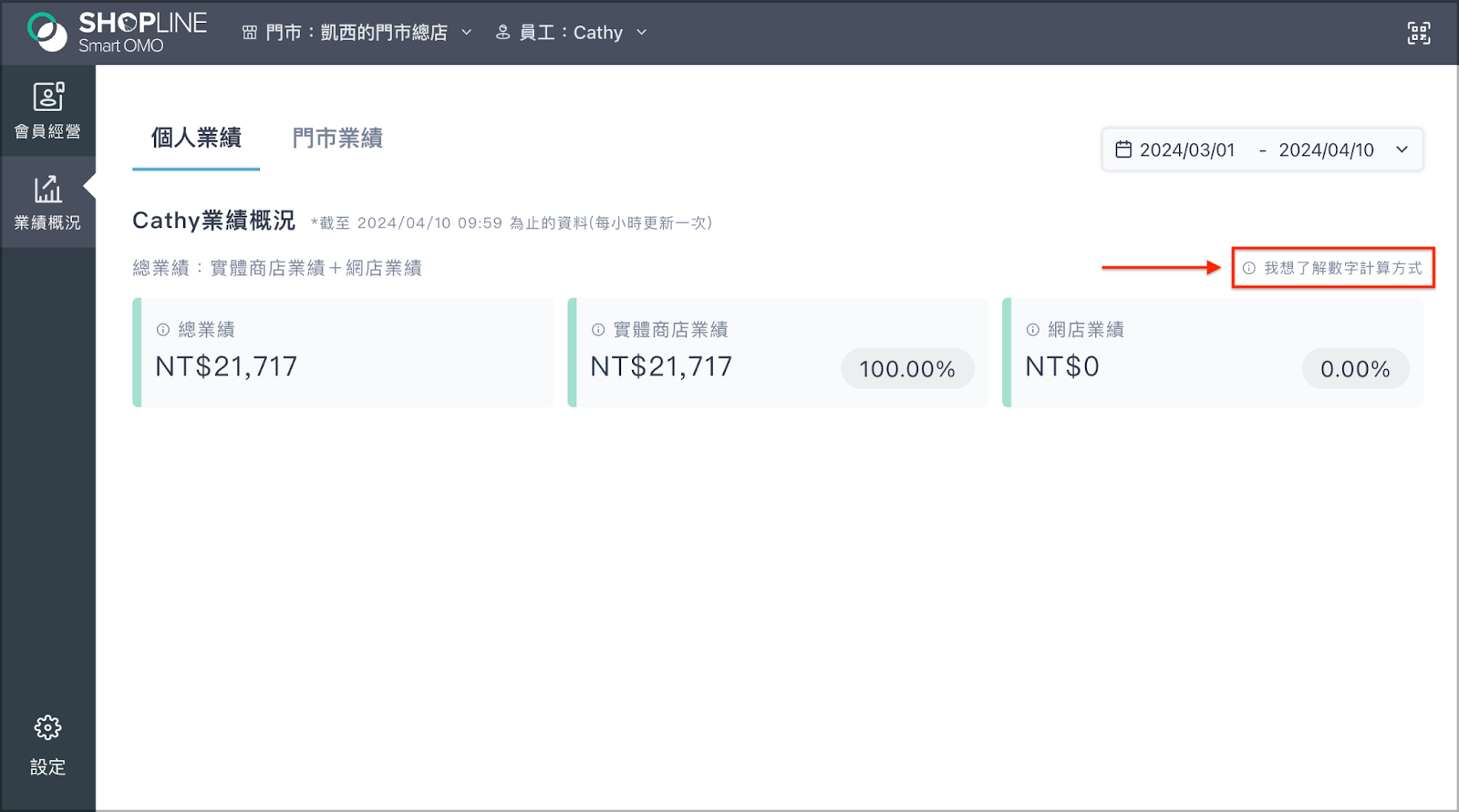This screenshot has width=1459, height=812.
Task: Click the 100.00% badge in 實體商店業績 card
Action: click(x=907, y=369)
